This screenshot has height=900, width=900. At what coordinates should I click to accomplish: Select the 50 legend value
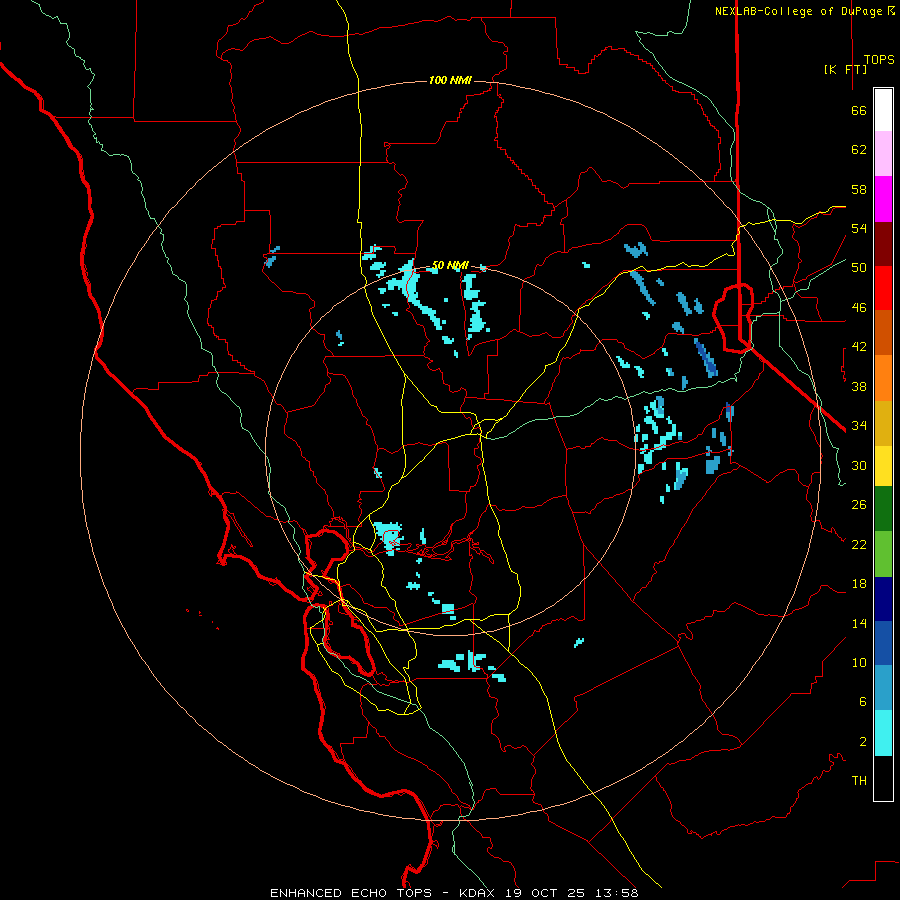tap(859, 267)
